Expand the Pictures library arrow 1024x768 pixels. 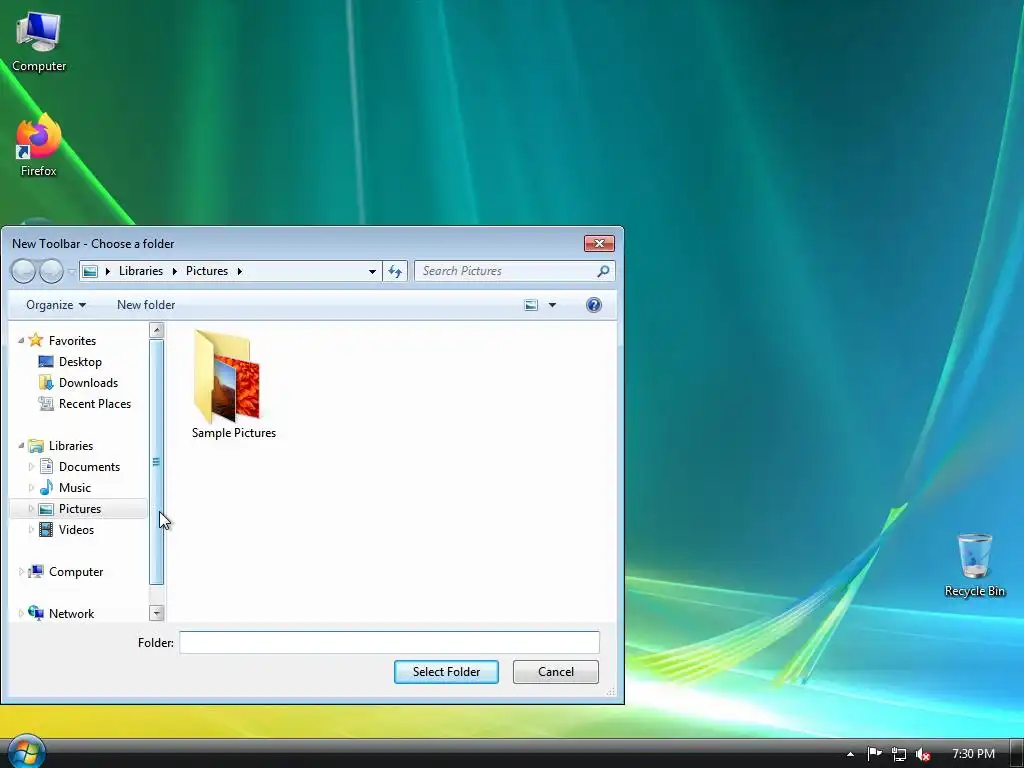(x=31, y=509)
